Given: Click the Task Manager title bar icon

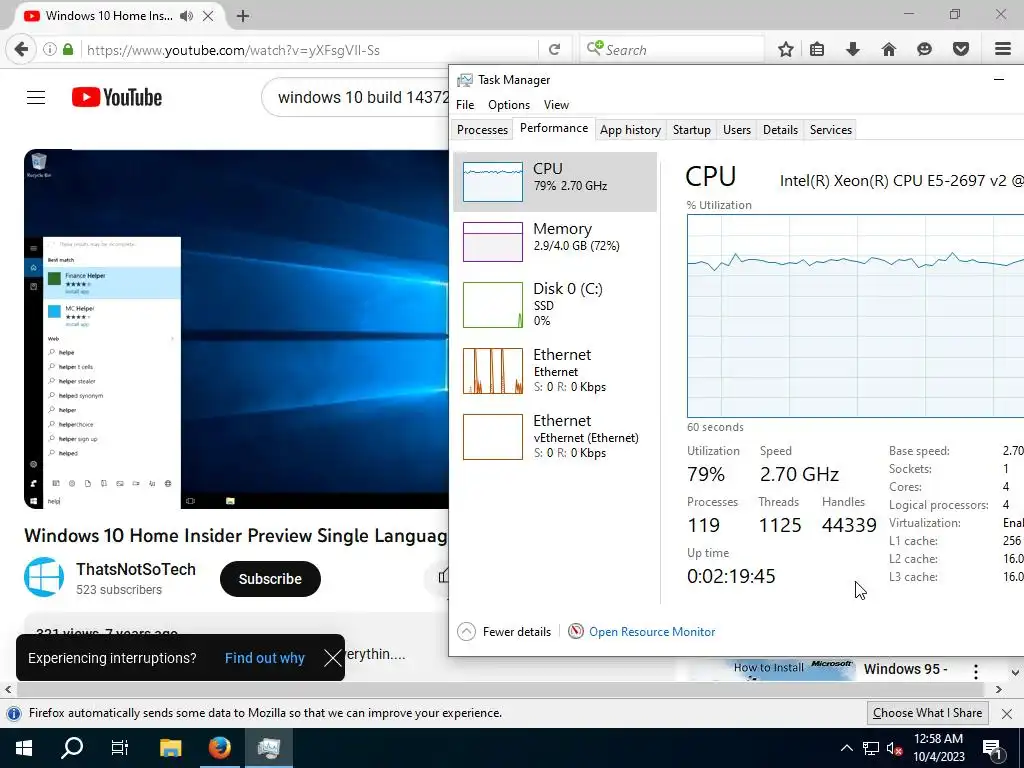Looking at the screenshot, I should (x=464, y=80).
